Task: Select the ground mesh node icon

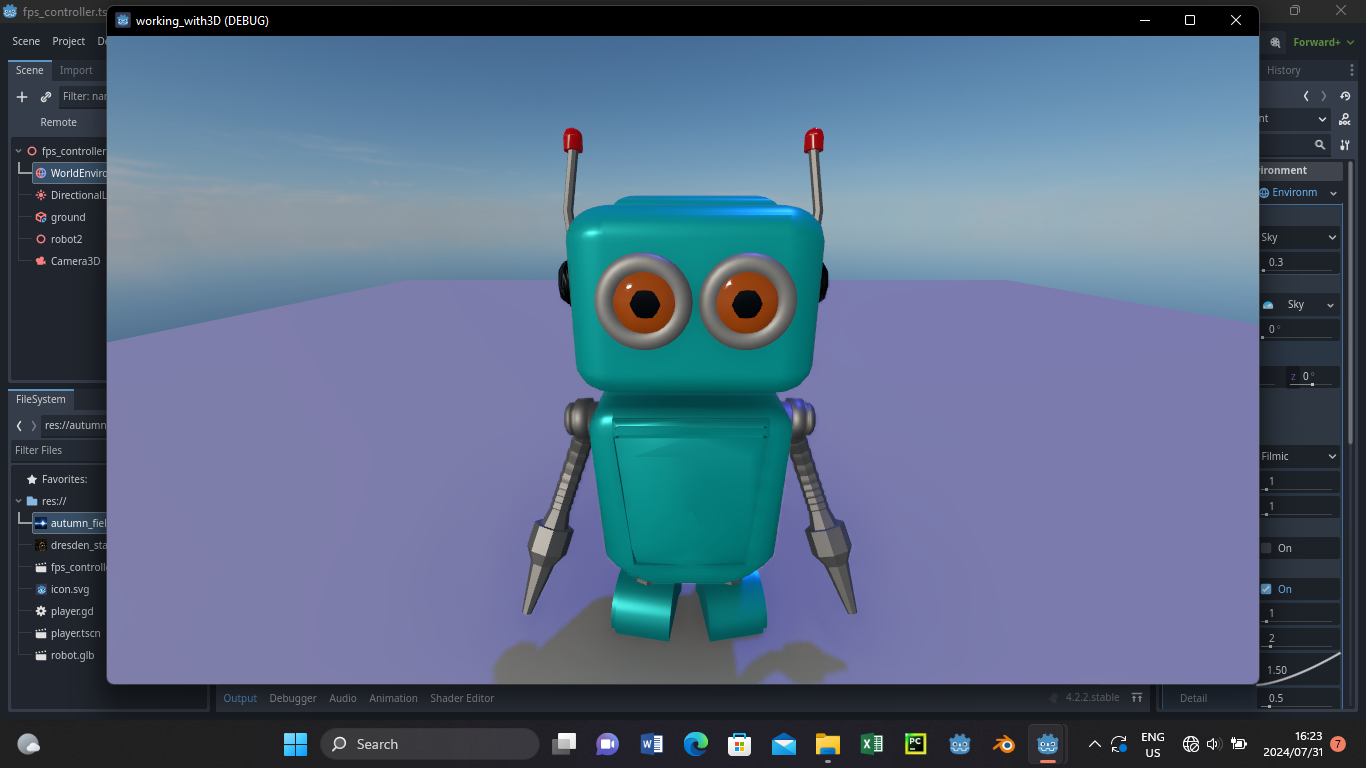Action: coord(40,217)
